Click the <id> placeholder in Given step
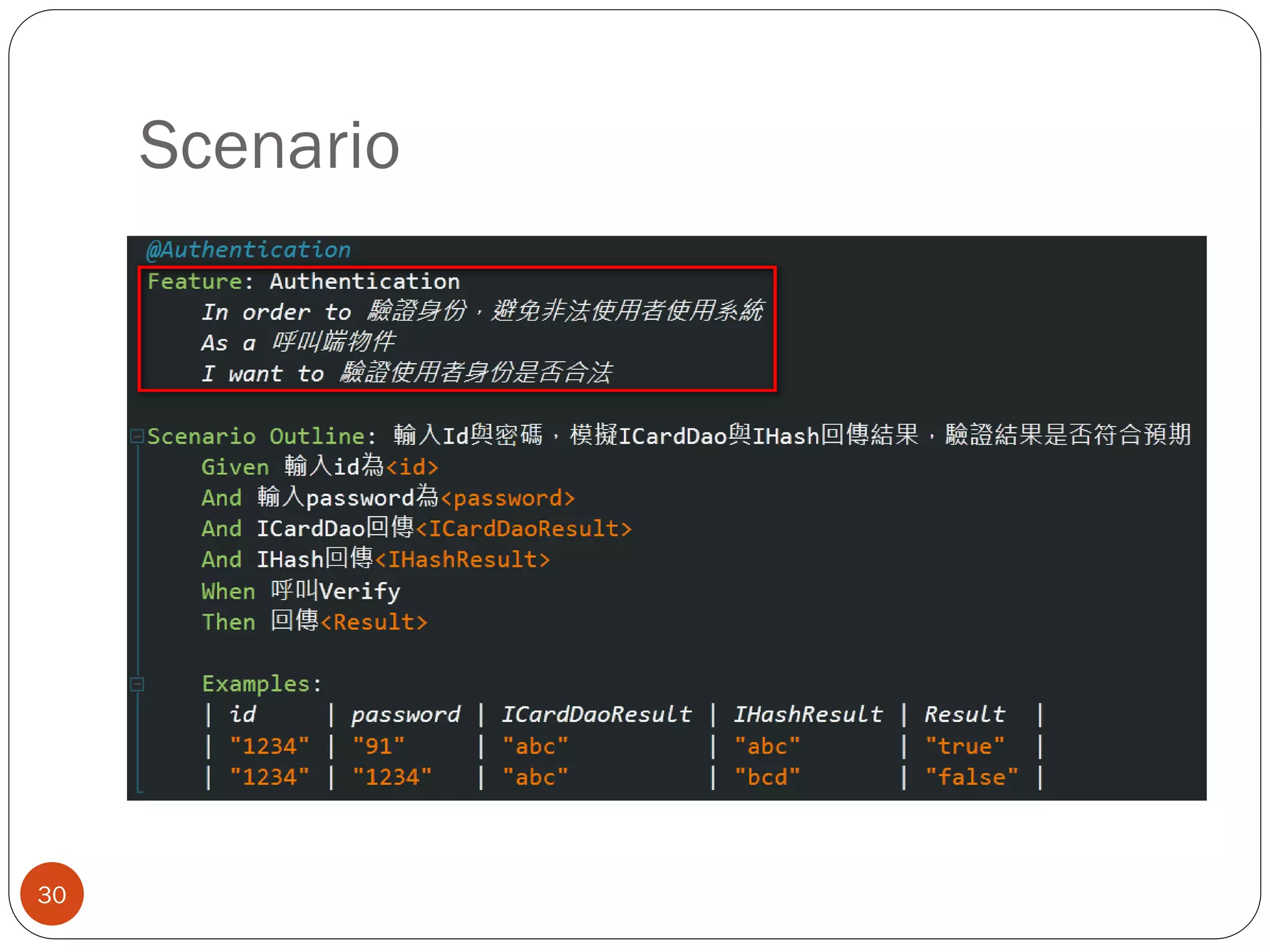Screen dimensions: 1270x952 click(412, 467)
